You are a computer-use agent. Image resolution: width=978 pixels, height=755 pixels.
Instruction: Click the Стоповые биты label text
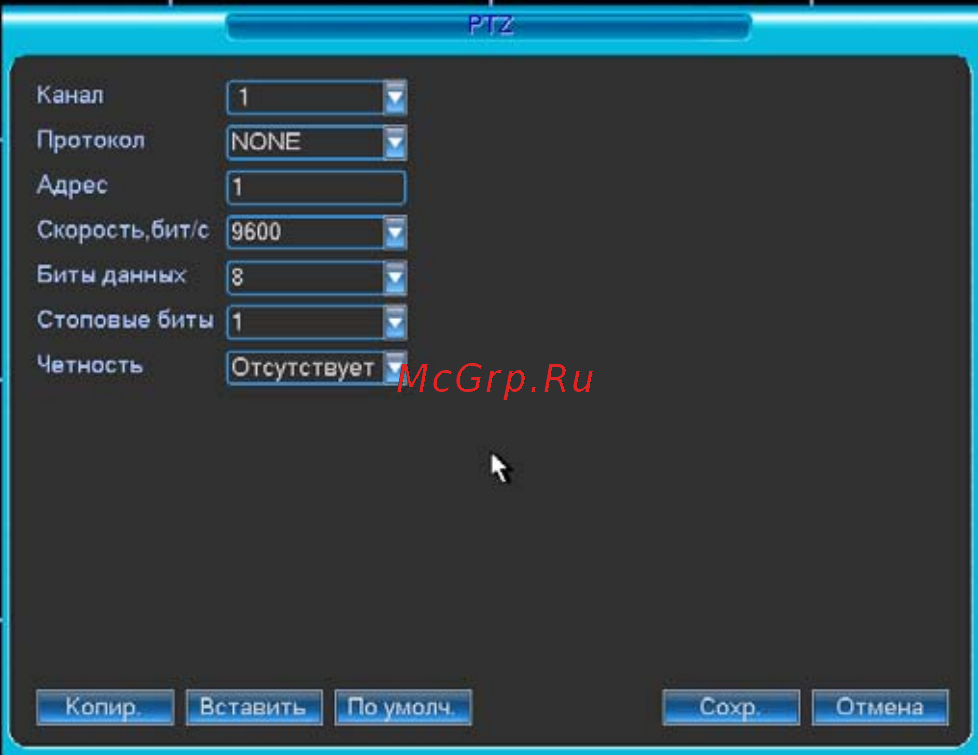coord(125,320)
